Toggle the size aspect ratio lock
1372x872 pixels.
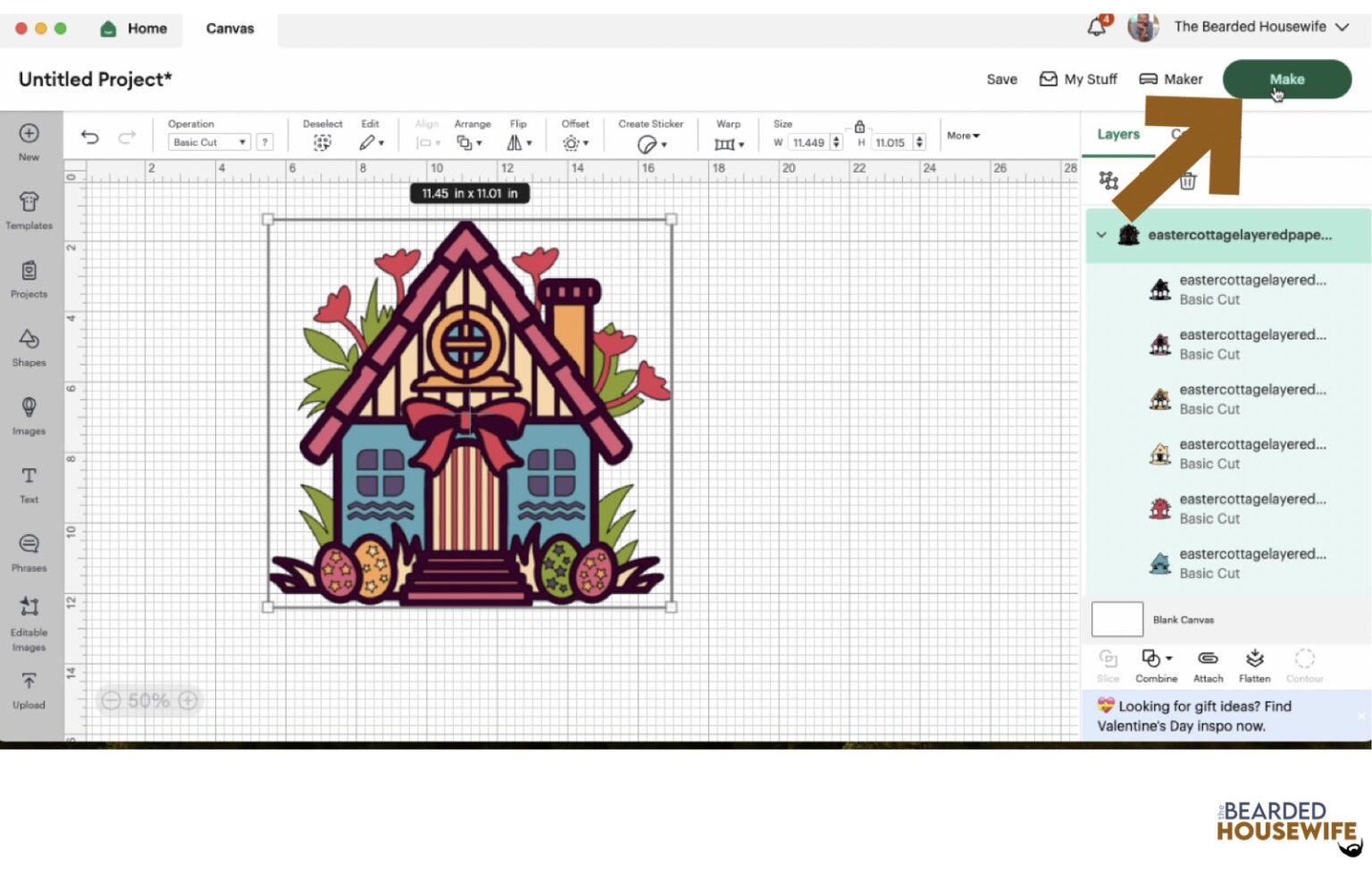(x=859, y=126)
